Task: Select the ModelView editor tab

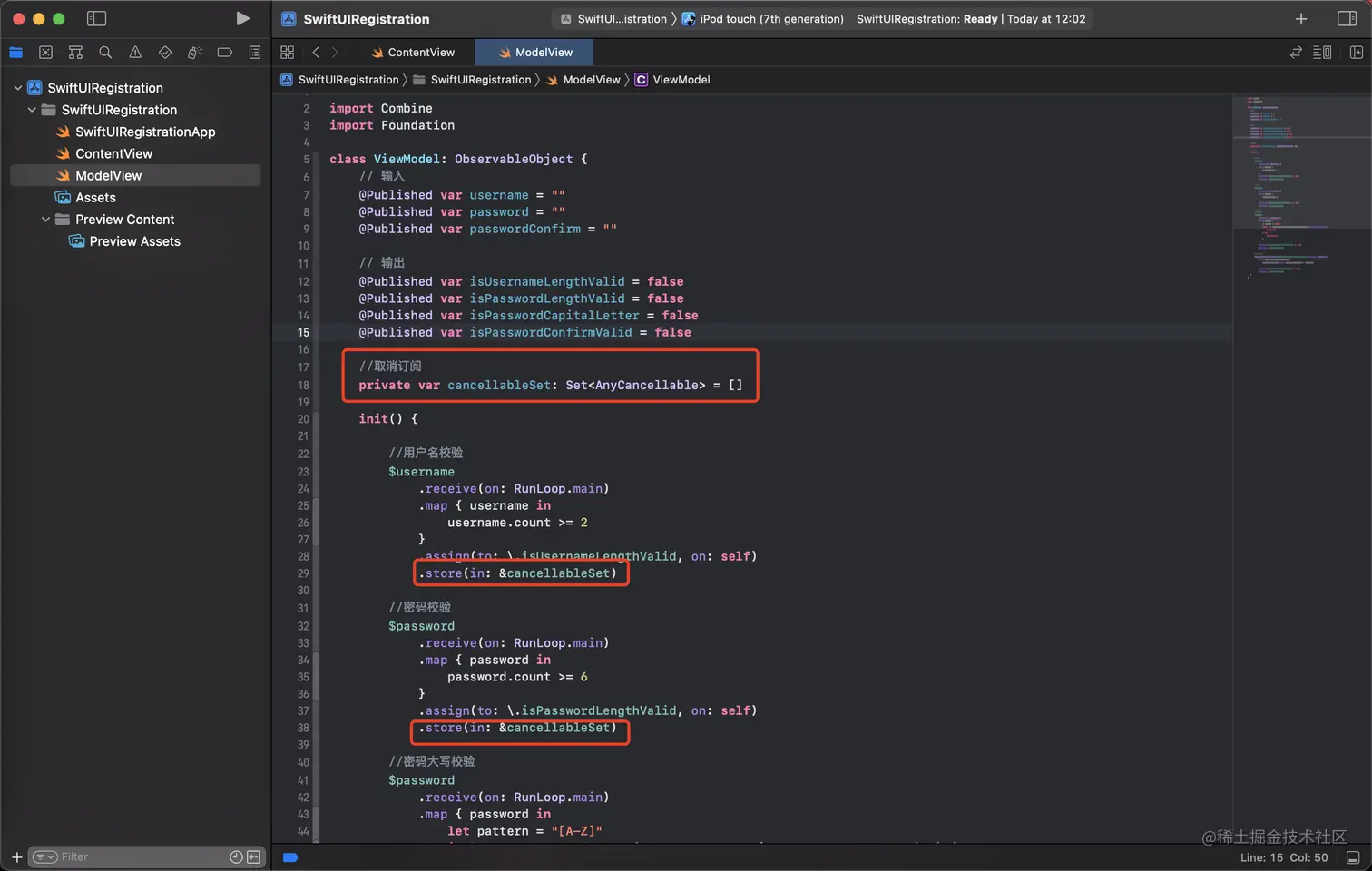Action: [x=534, y=53]
